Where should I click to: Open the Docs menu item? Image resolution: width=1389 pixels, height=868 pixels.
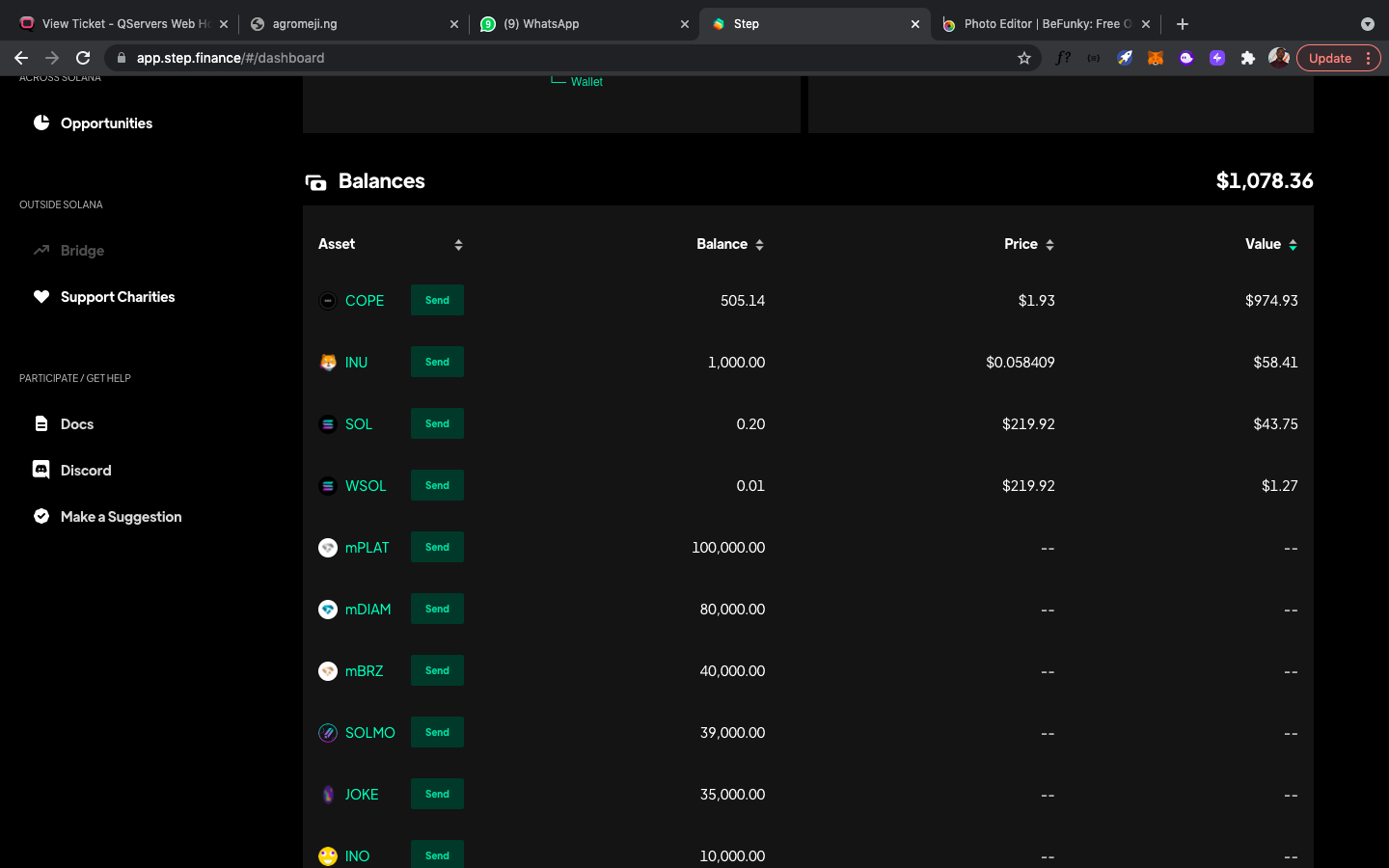pyautogui.click(x=77, y=424)
